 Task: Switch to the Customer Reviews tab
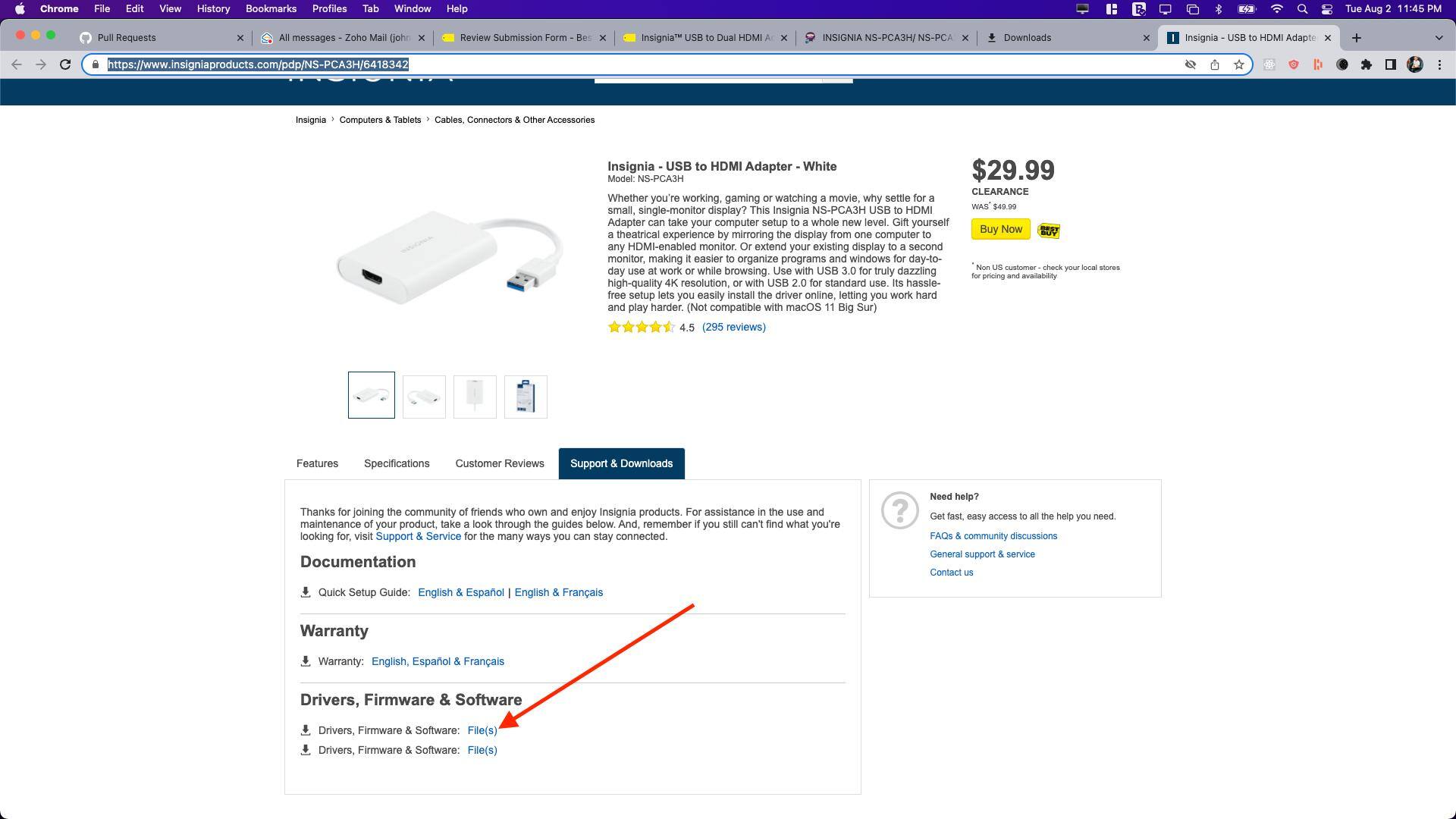[x=499, y=463]
